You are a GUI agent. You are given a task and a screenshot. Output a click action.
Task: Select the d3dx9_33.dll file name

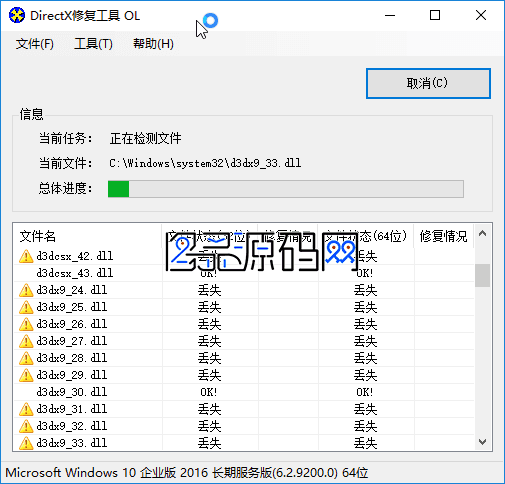[x=72, y=443]
